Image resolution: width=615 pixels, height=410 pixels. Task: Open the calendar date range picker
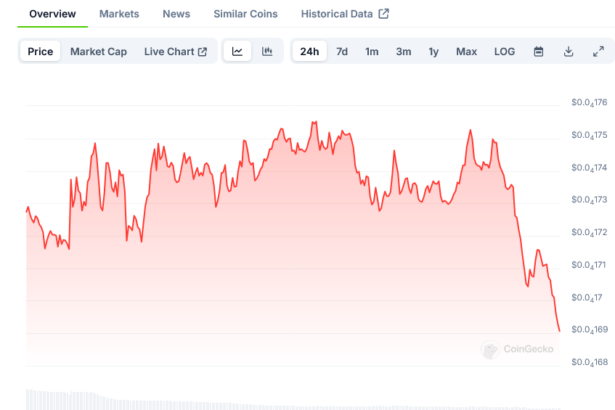[x=538, y=52]
